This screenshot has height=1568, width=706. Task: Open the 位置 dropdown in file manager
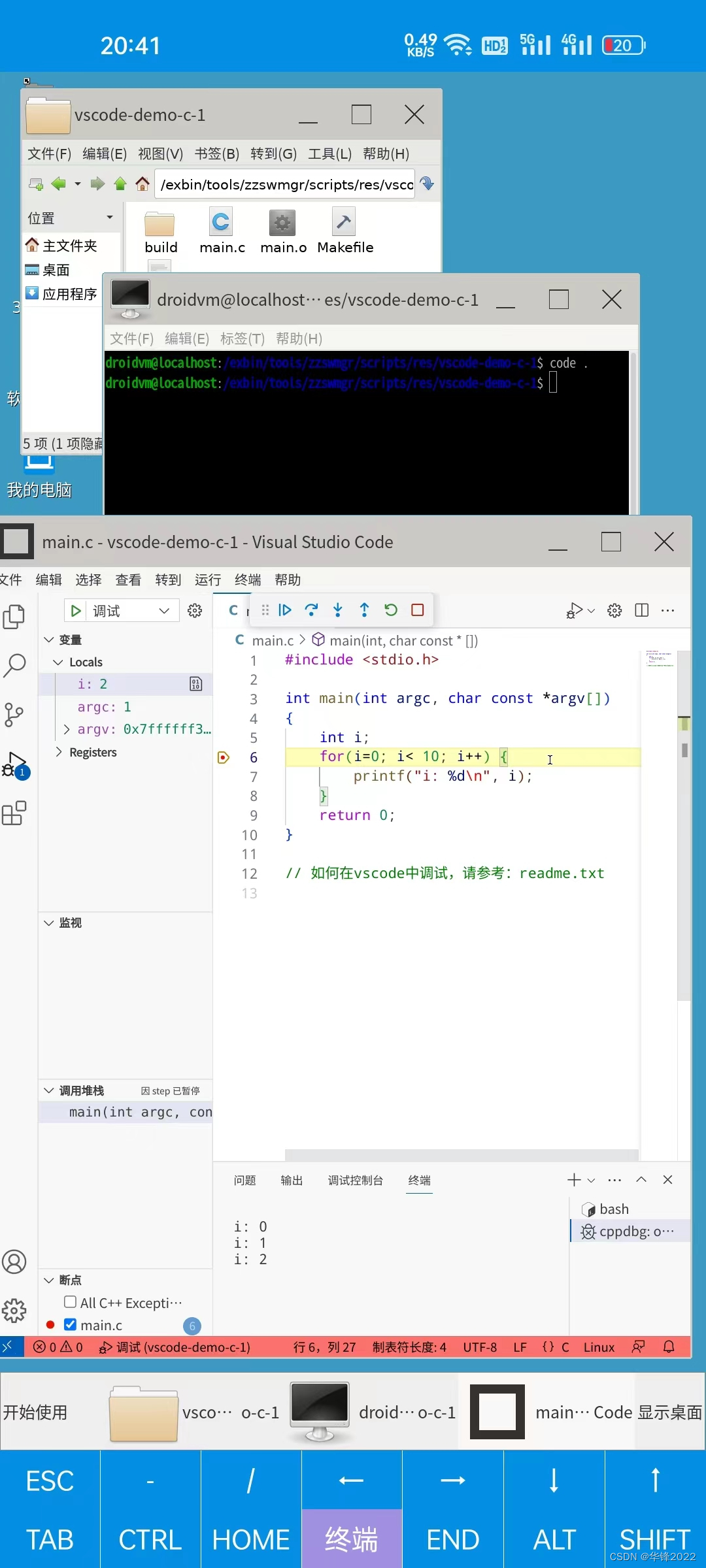pos(110,218)
